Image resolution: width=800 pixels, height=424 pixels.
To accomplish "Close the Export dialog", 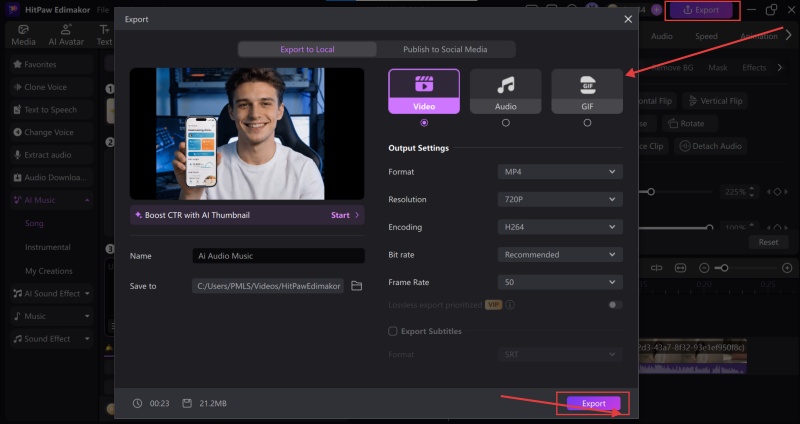I will tap(628, 19).
